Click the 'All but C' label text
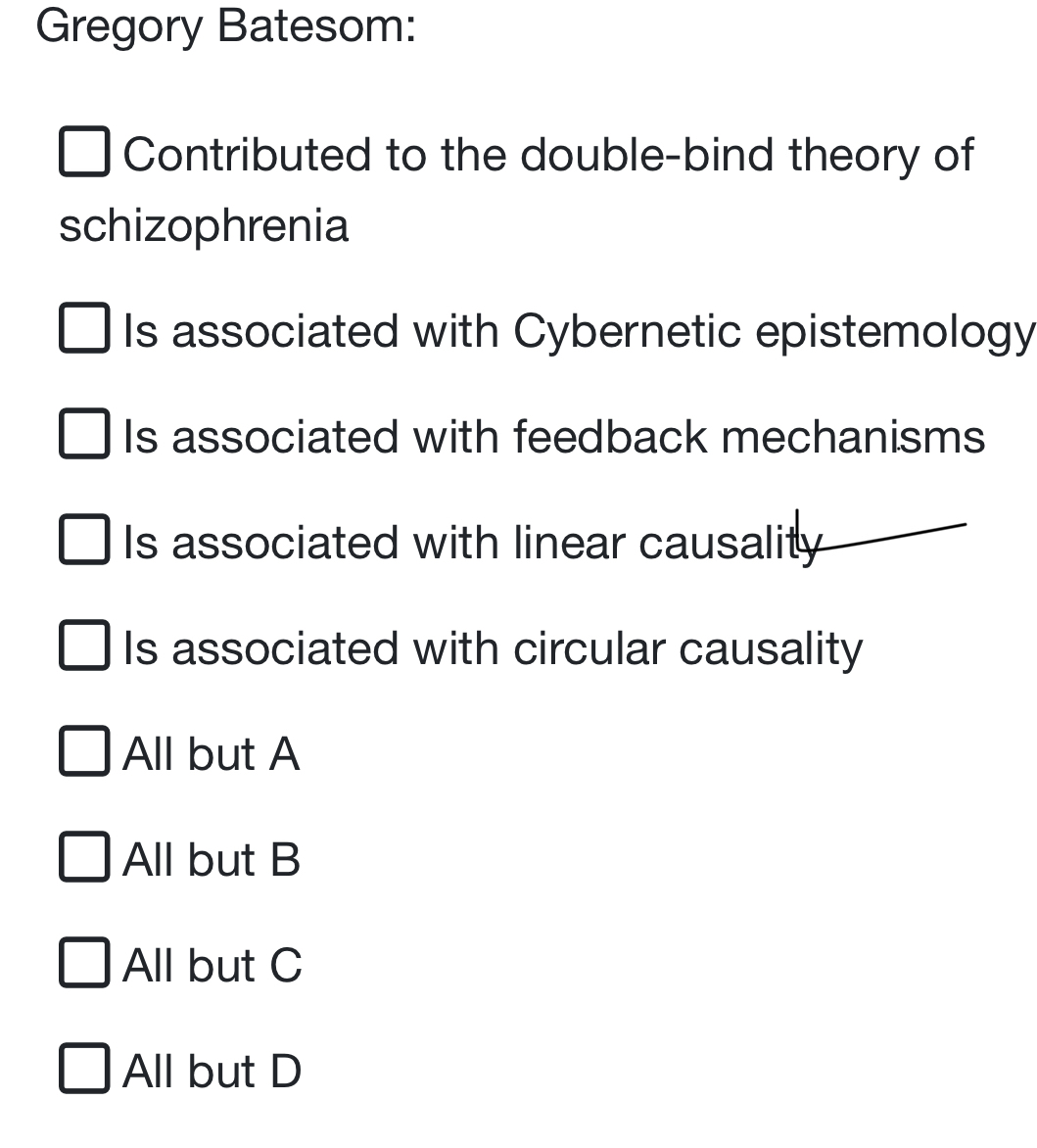The height and width of the screenshot is (1148, 1037). coord(212,966)
